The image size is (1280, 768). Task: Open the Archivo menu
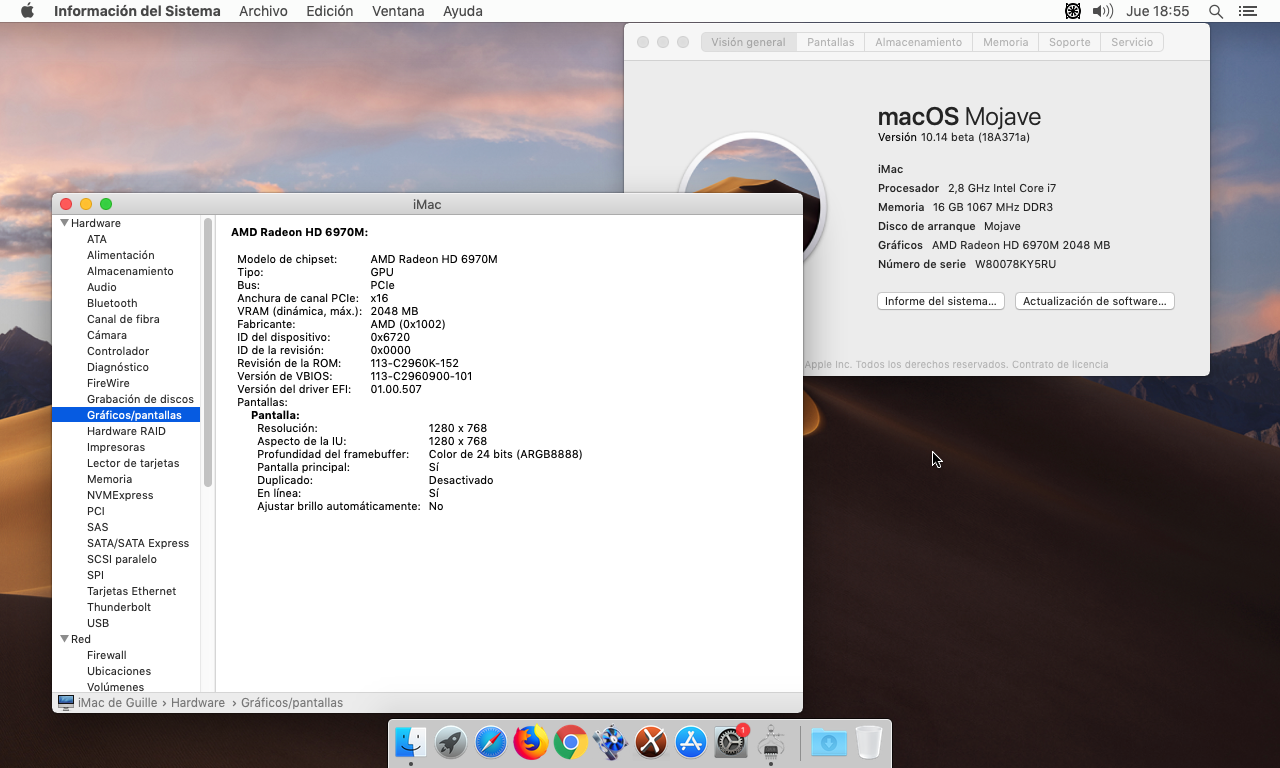click(x=263, y=11)
